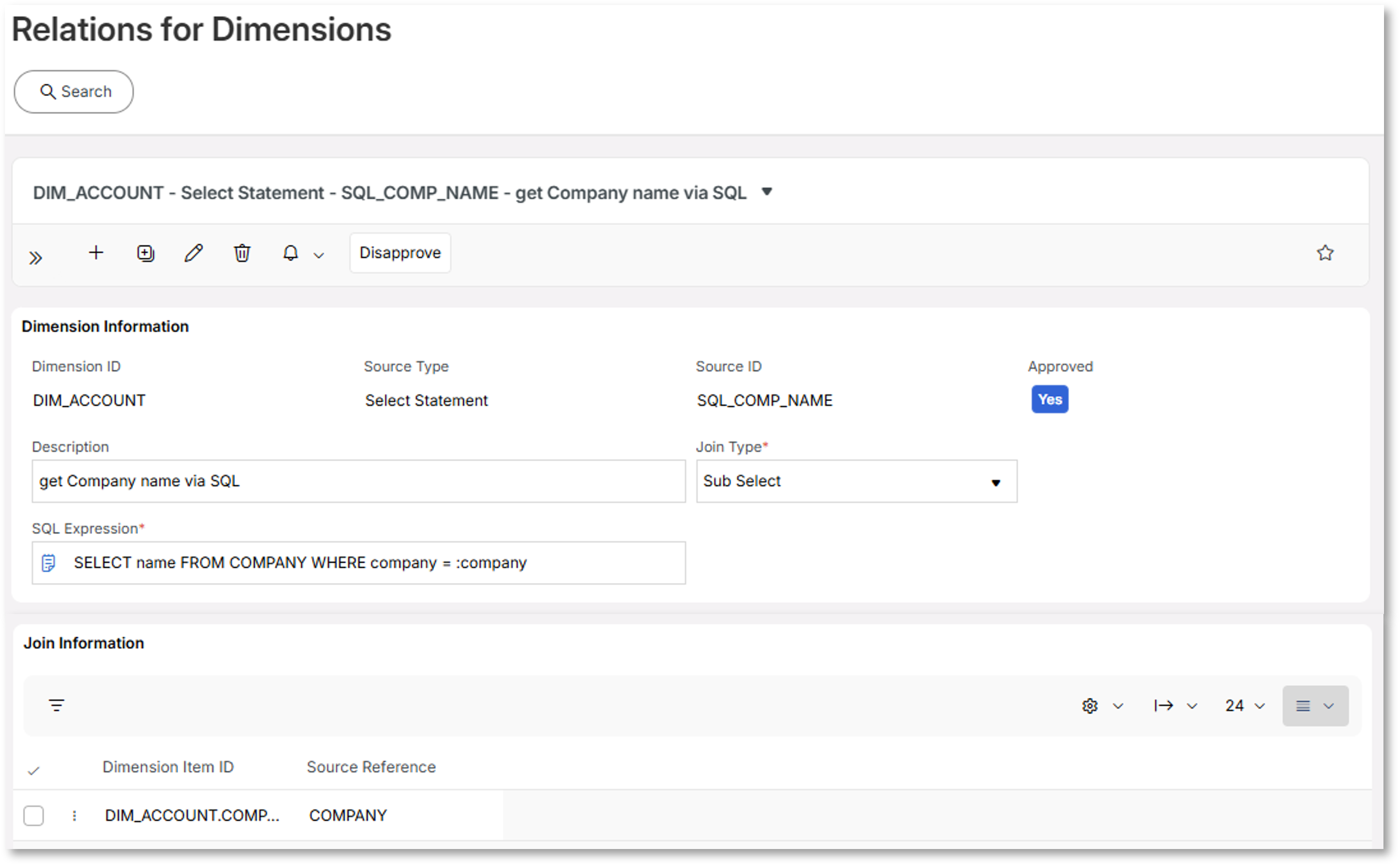Image resolution: width=1400 pixels, height=865 pixels.
Task: Click the Search button
Action: (74, 92)
